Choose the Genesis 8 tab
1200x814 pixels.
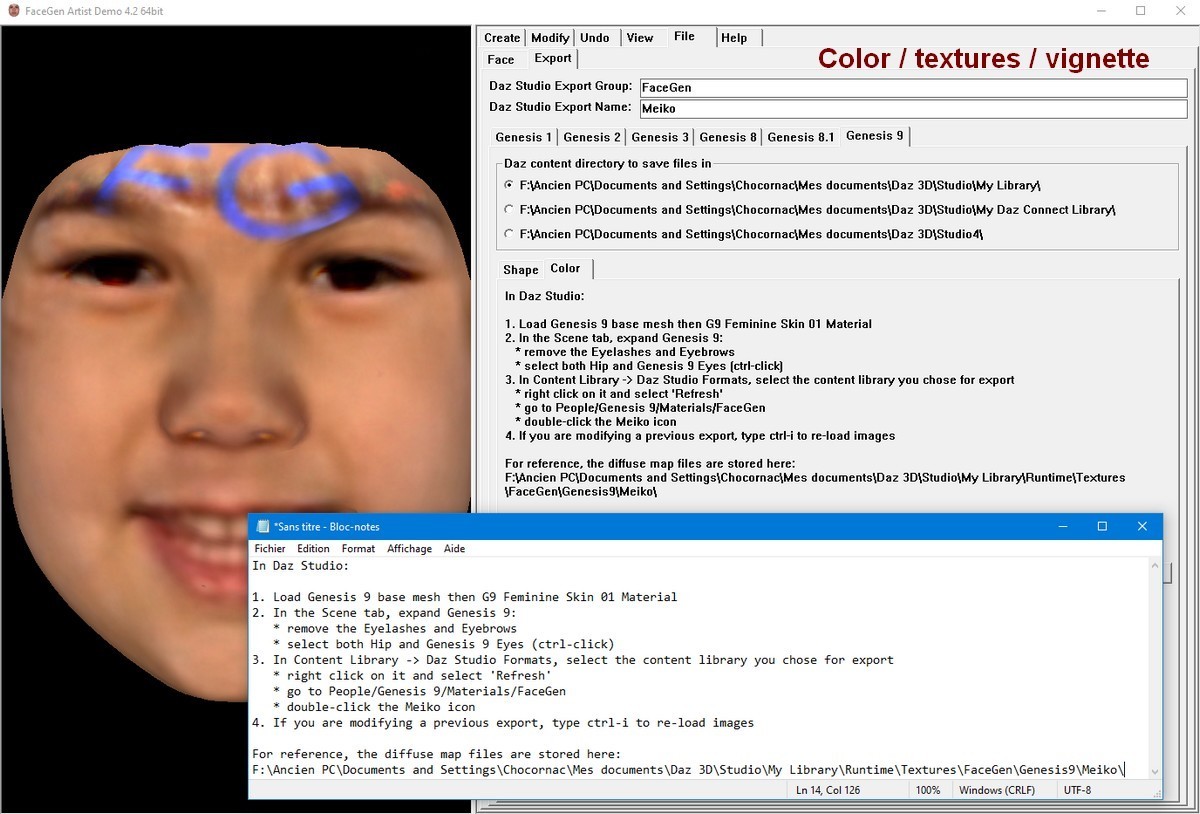[x=728, y=137]
